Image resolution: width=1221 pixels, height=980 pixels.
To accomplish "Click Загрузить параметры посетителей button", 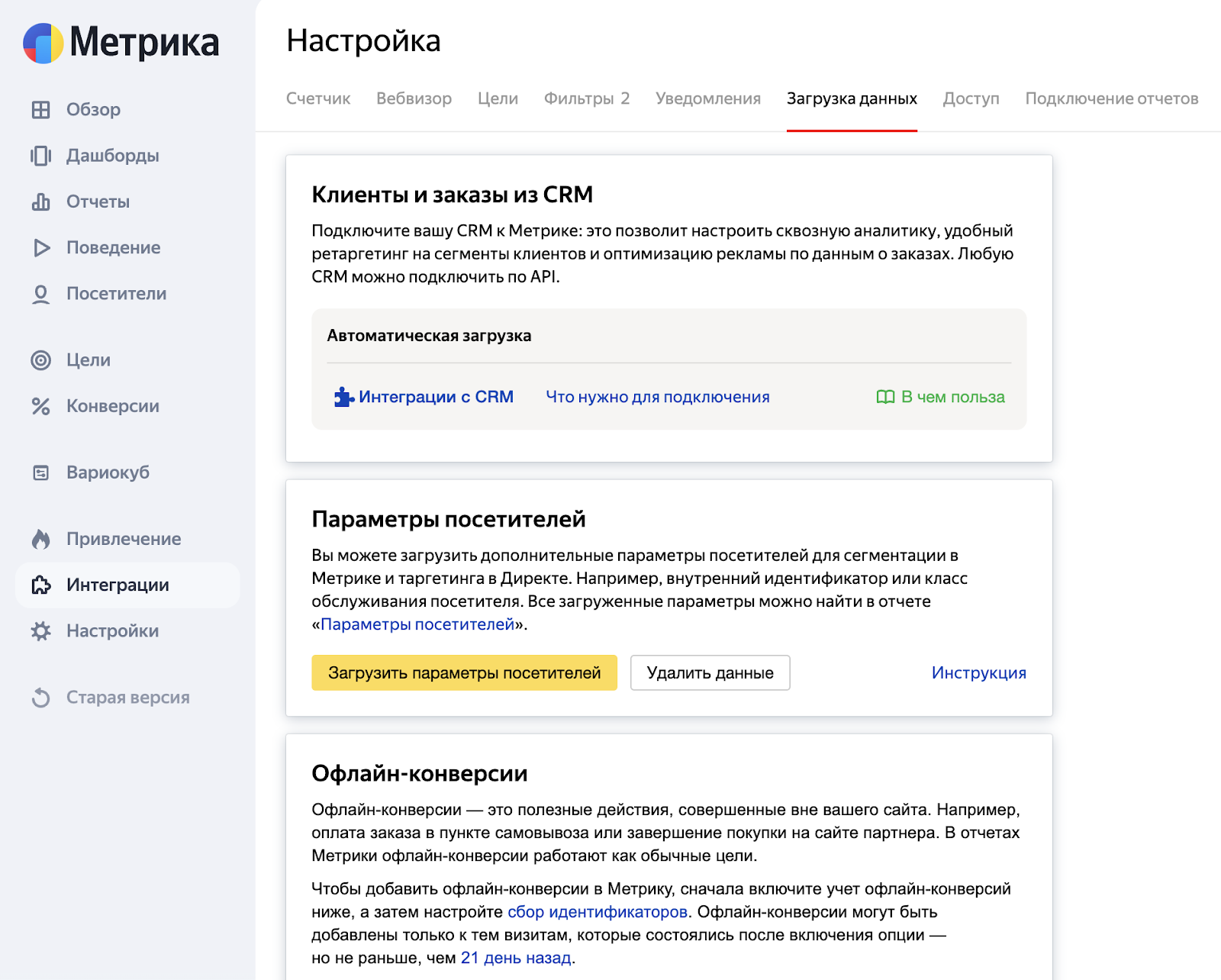I will coord(464,672).
